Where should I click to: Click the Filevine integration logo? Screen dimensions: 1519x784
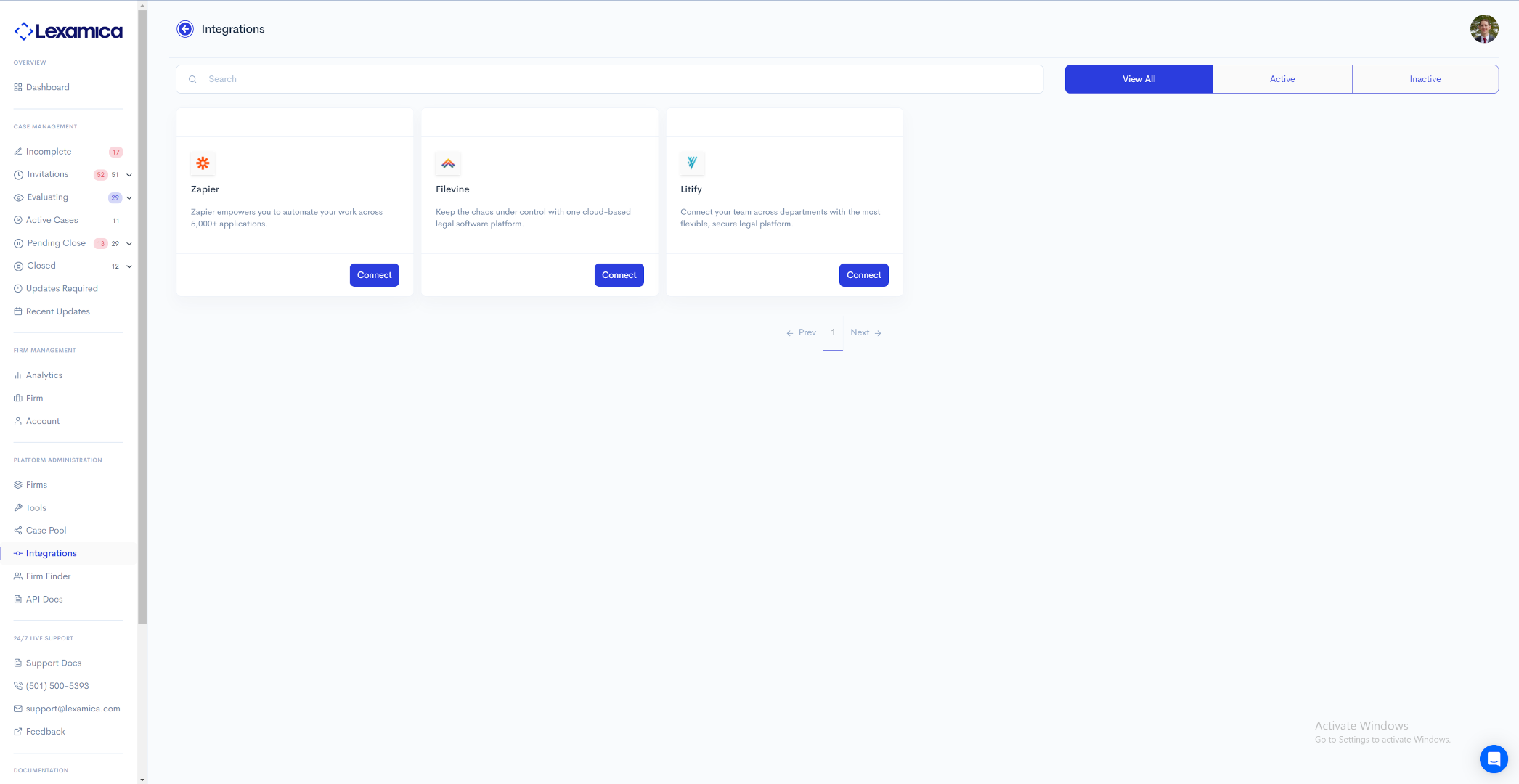[448, 164]
